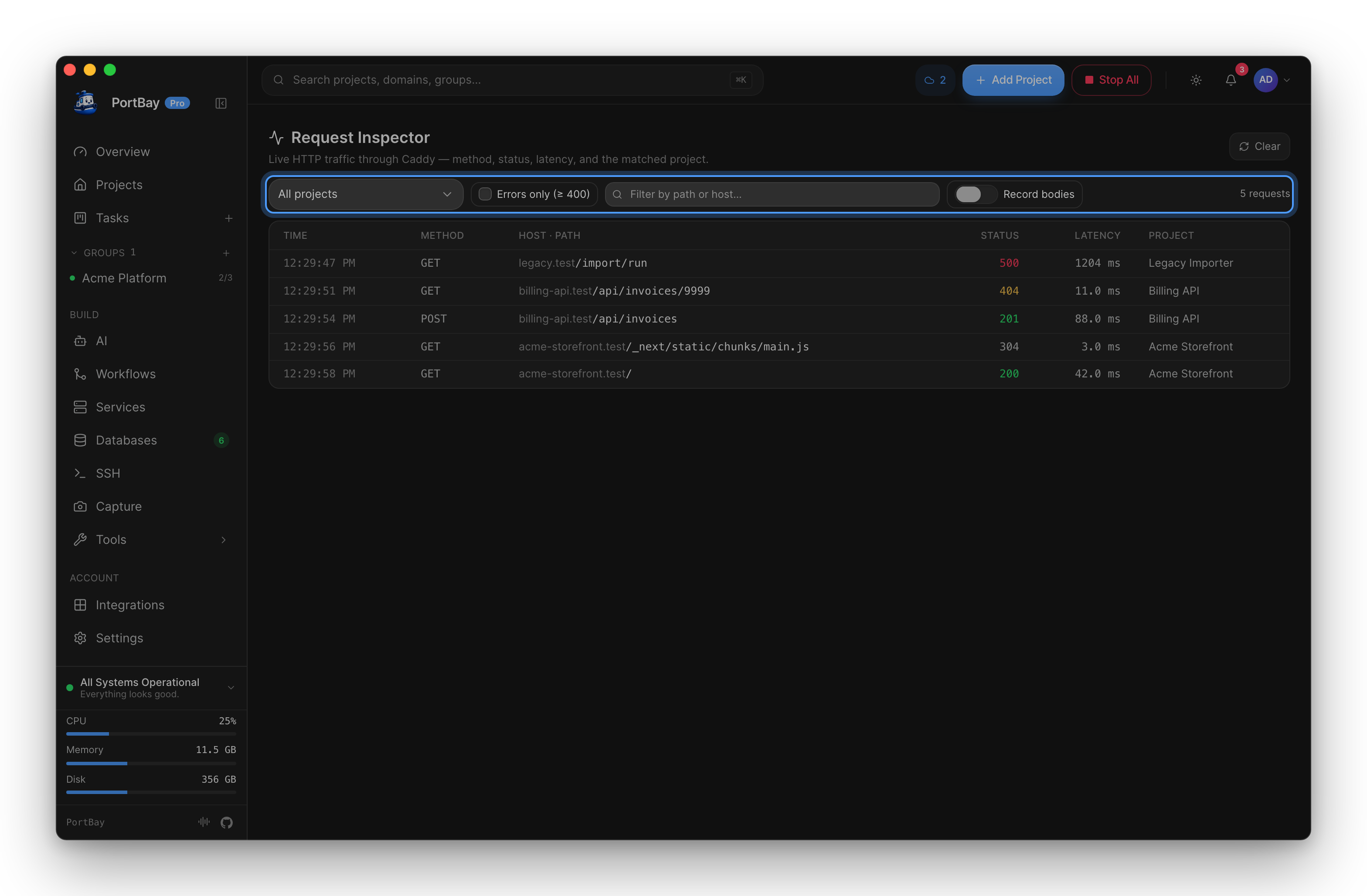Collapse the GROUPS section chevron
Screen dimensions: 1367x896
74,253
